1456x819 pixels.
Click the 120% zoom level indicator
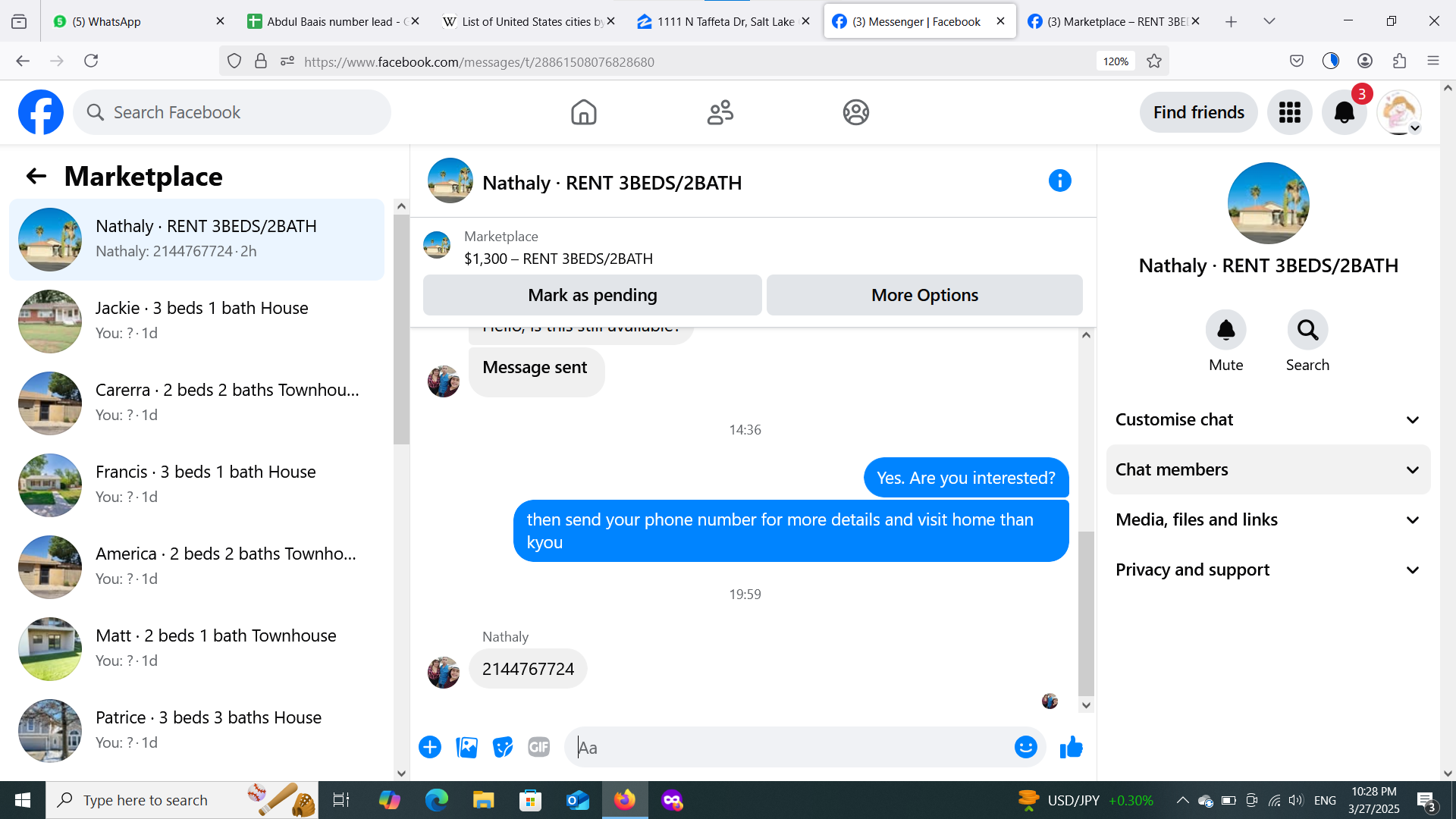(x=1116, y=61)
